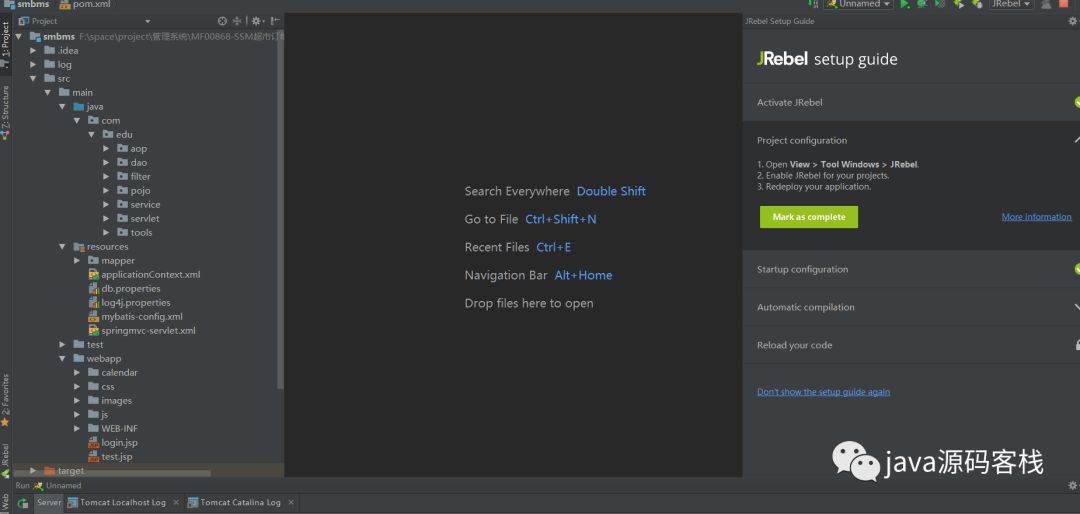Select the servlet package
This screenshot has height=514, width=1080.
(x=138, y=218)
